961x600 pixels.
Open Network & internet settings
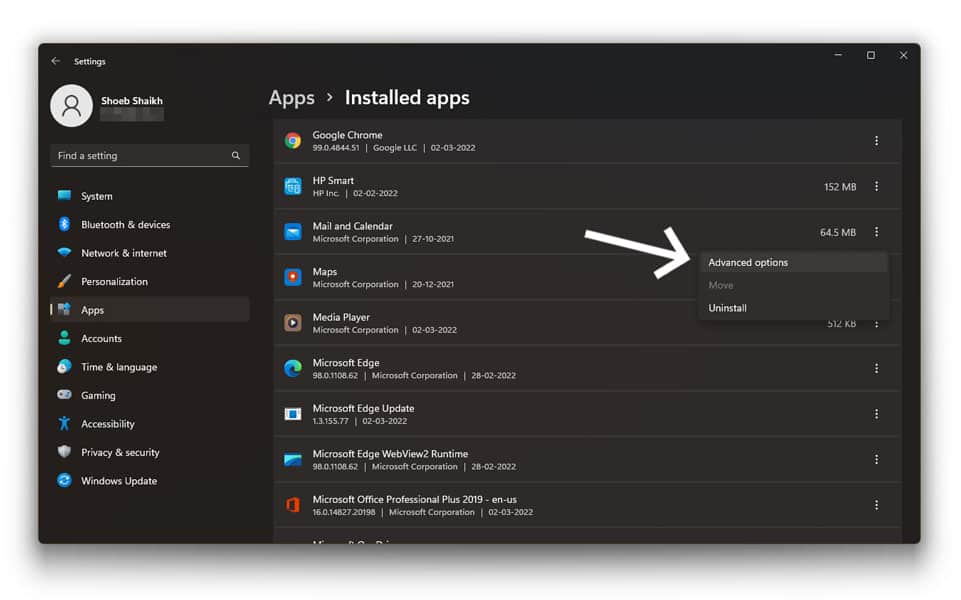tap(150, 253)
